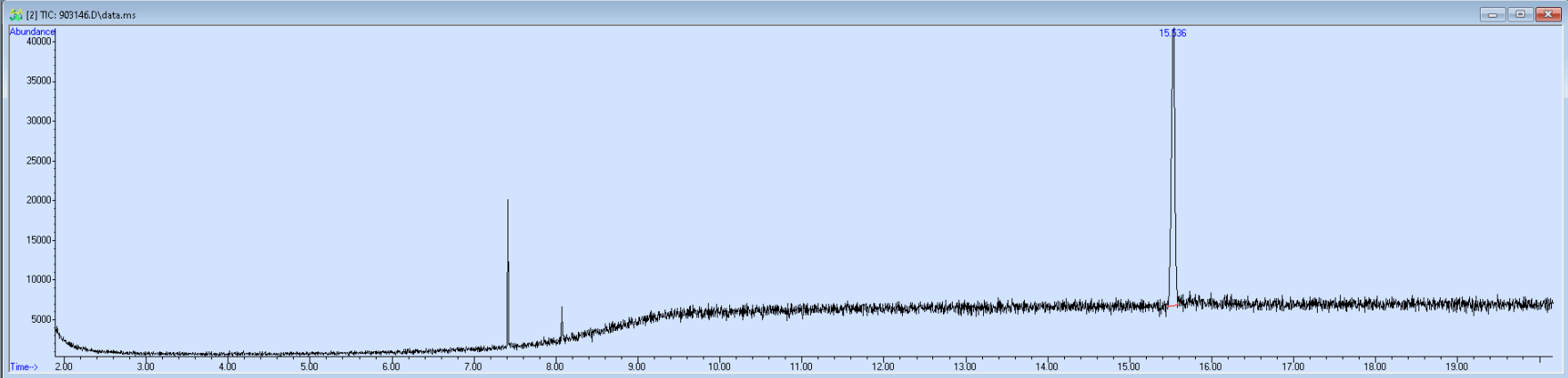Click the 15.00 time axis label
Viewport: 1568px width, 378px height.
[x=1129, y=366]
